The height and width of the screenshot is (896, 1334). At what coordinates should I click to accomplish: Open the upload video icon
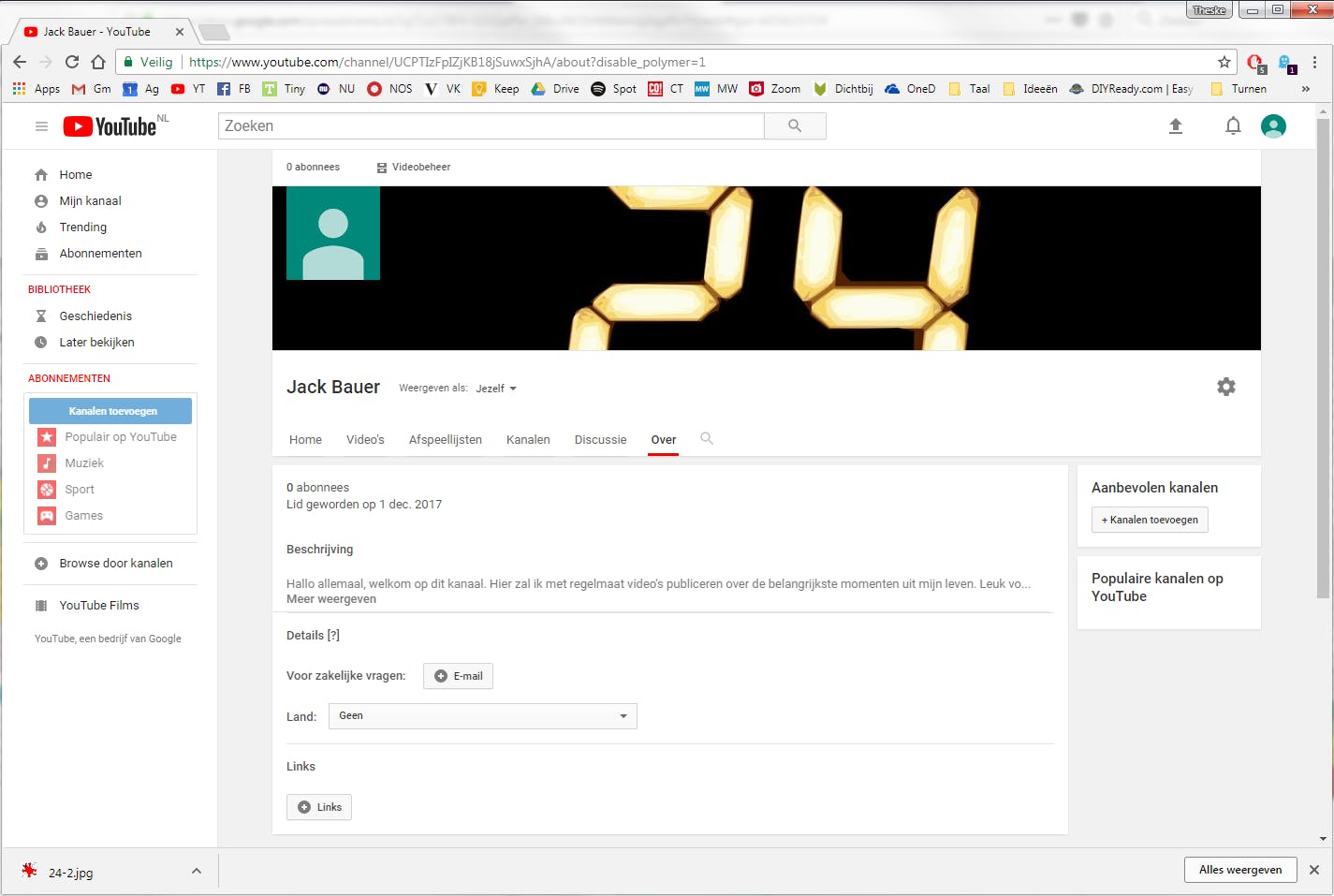(x=1176, y=126)
